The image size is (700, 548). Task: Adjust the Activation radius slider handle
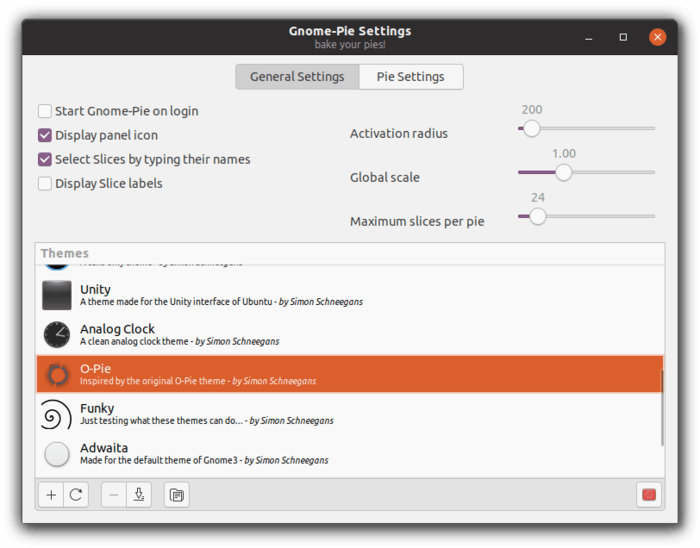531,129
